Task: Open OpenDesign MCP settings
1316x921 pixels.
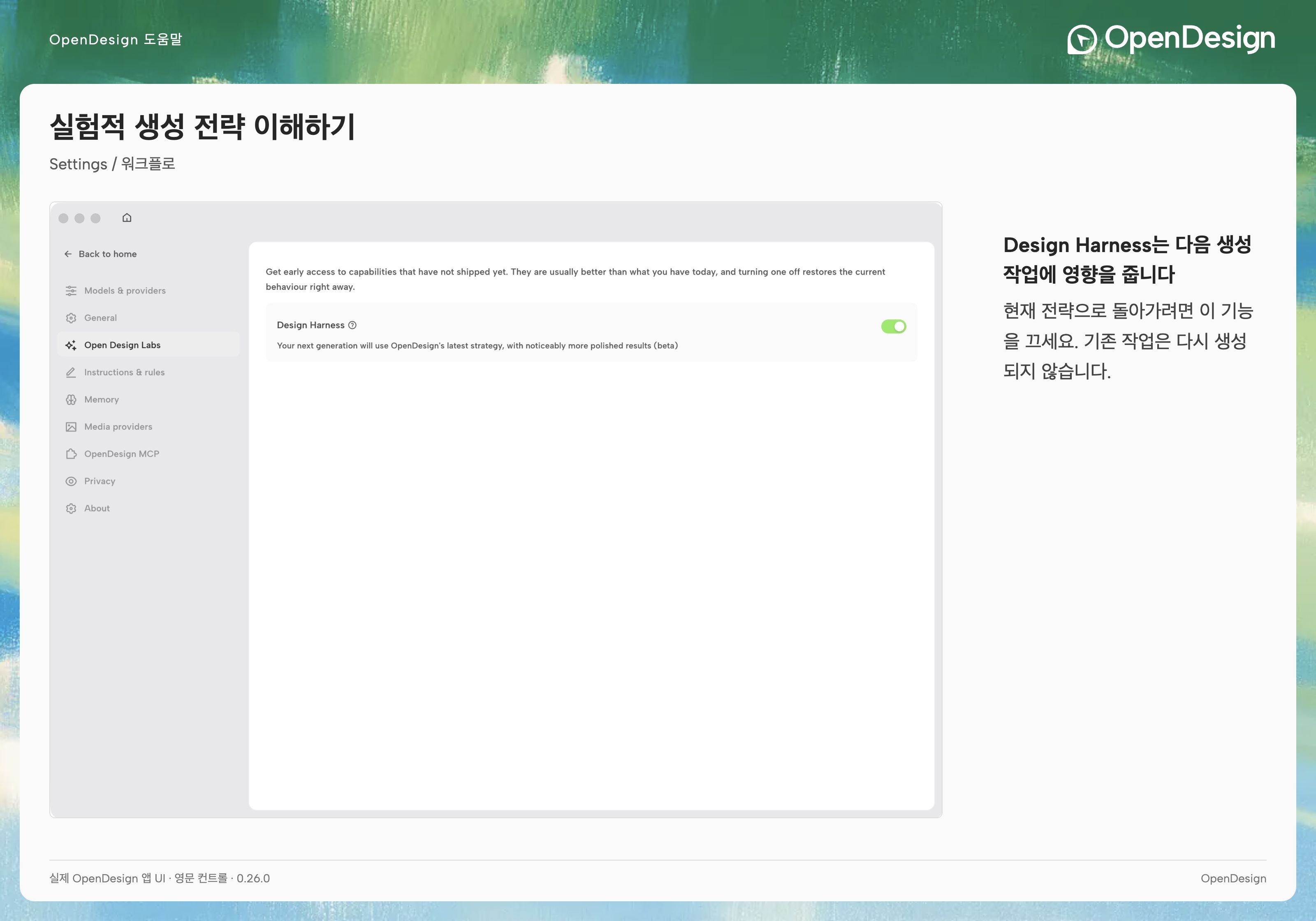Action: tap(148, 454)
